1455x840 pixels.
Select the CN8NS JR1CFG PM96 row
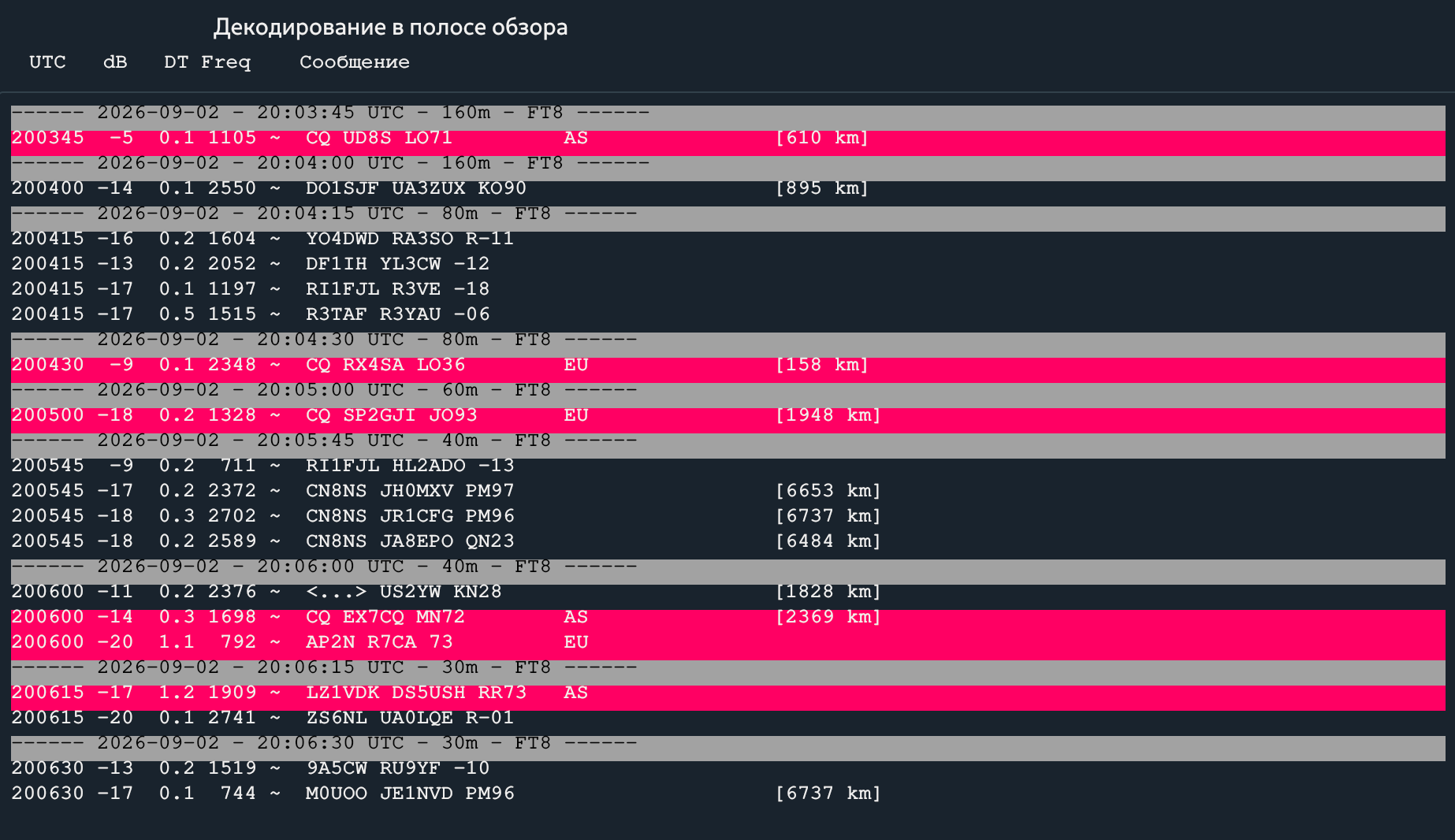click(x=727, y=516)
